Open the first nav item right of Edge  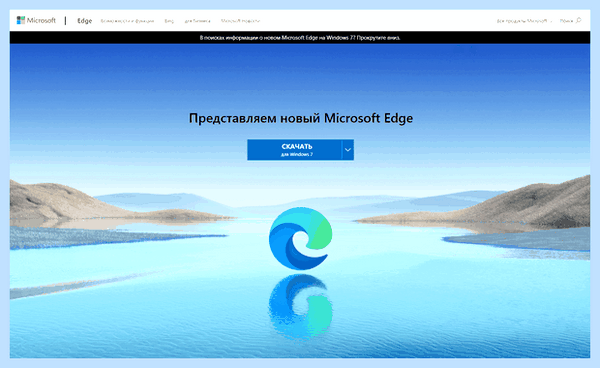click(x=127, y=21)
